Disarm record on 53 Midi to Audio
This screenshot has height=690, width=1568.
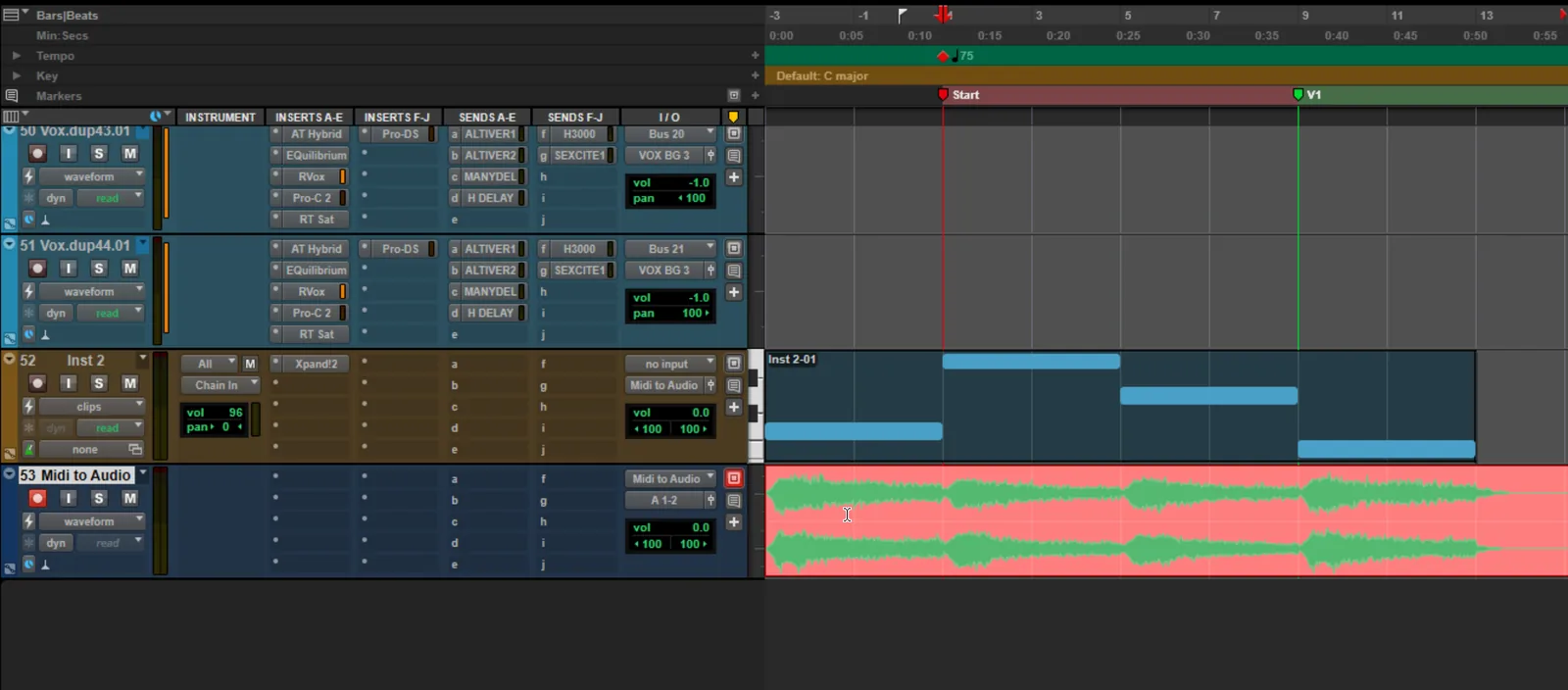click(37, 498)
